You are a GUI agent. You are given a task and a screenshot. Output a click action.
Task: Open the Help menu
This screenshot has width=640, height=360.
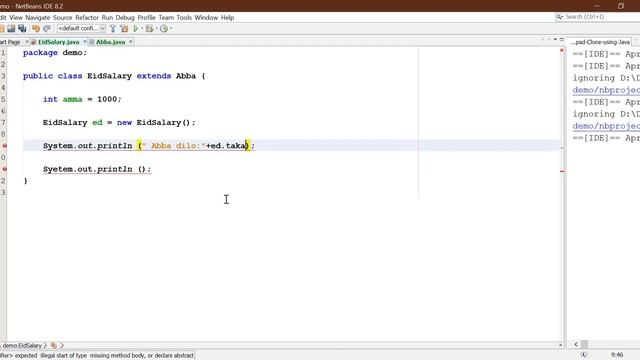point(227,18)
